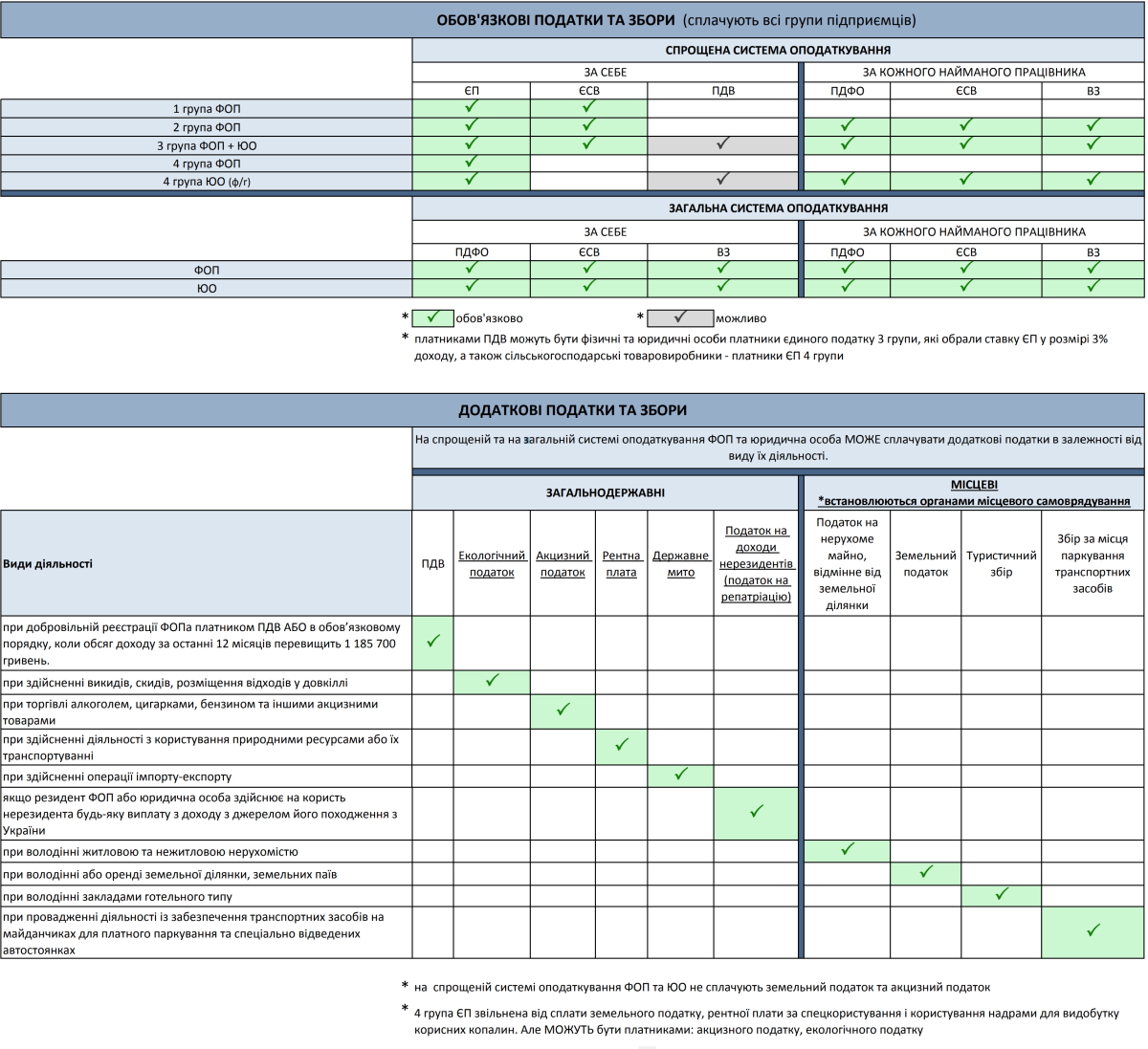Select the underlined "МІСЦЕВІ" section heading
The height and width of the screenshot is (1049, 1148).
tap(974, 485)
